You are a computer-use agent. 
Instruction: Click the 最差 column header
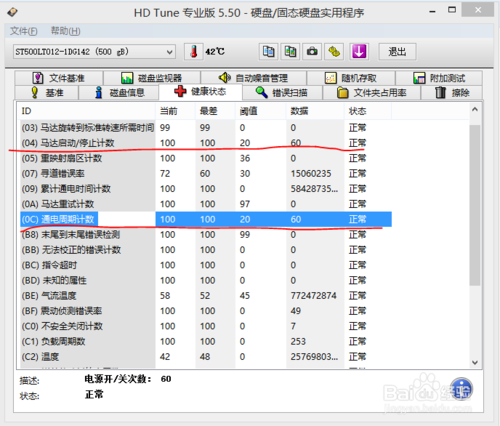215,111
